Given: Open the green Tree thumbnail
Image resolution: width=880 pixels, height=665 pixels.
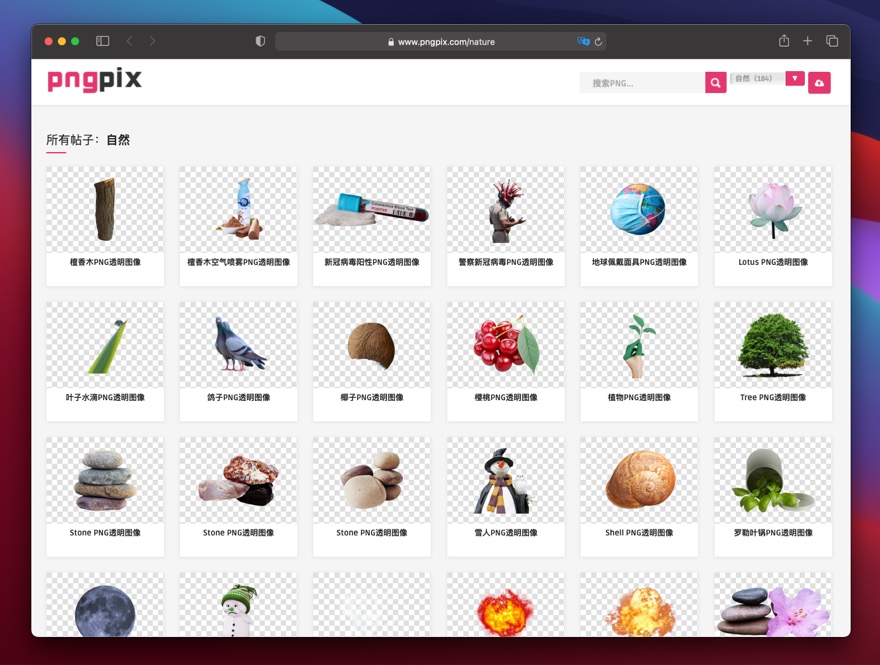Looking at the screenshot, I should pyautogui.click(x=773, y=345).
